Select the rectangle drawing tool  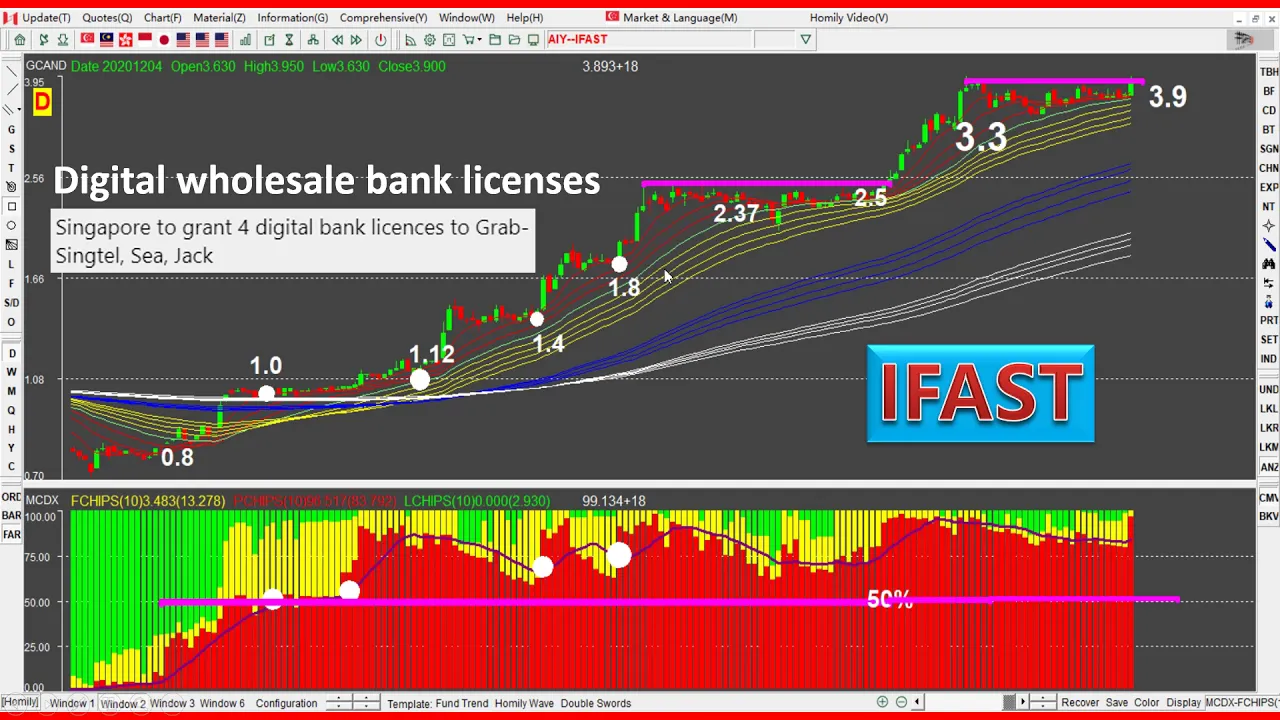[x=11, y=207]
